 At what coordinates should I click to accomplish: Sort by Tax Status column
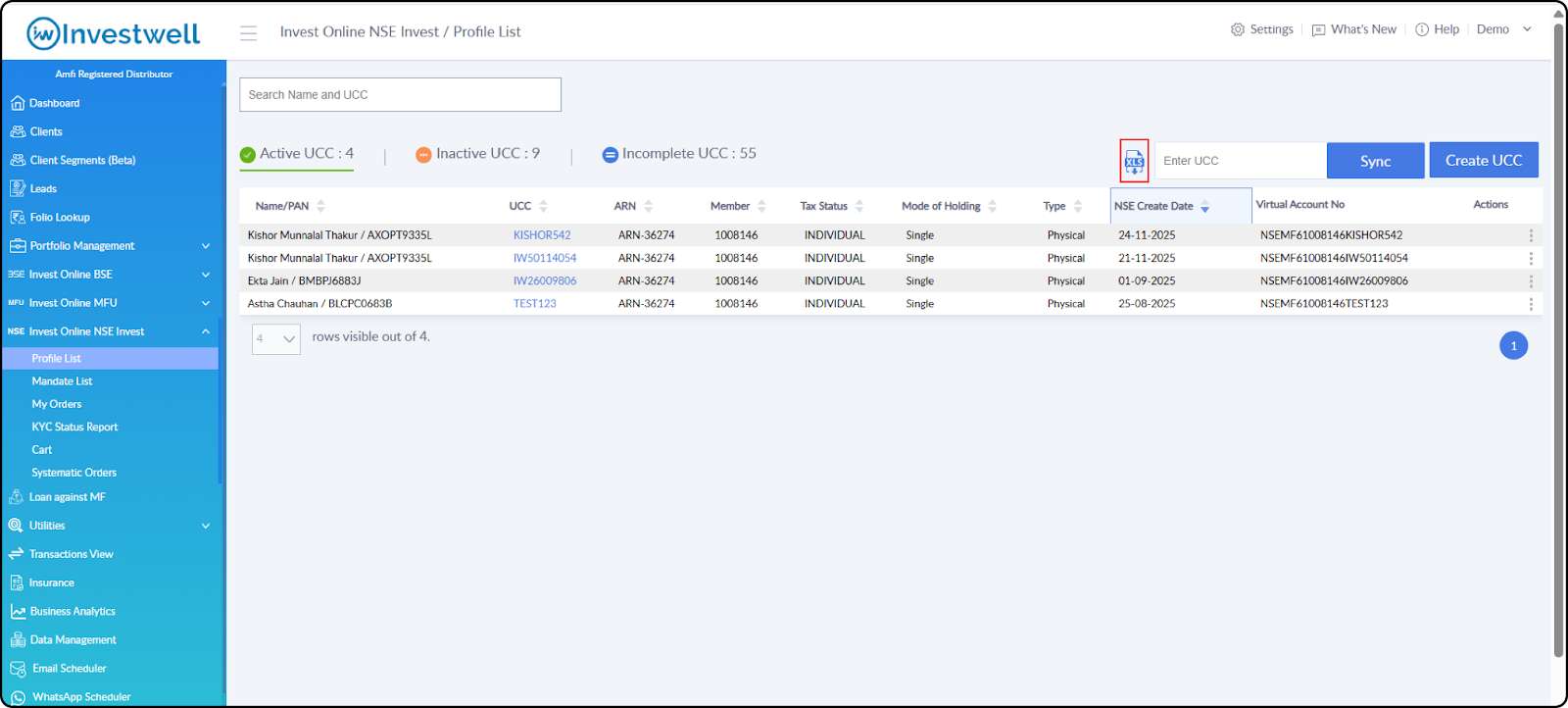pyautogui.click(x=859, y=206)
